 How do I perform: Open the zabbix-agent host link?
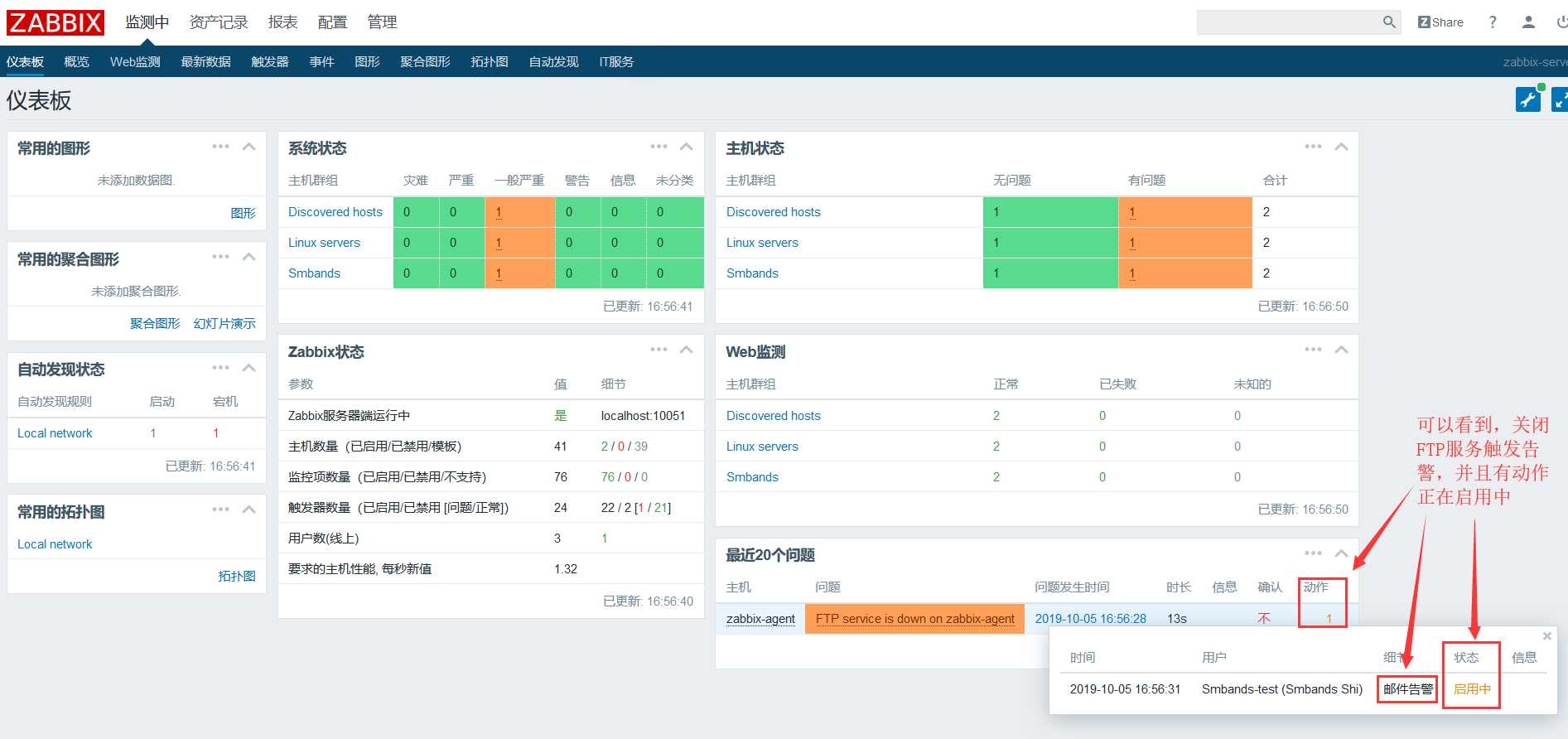point(760,619)
